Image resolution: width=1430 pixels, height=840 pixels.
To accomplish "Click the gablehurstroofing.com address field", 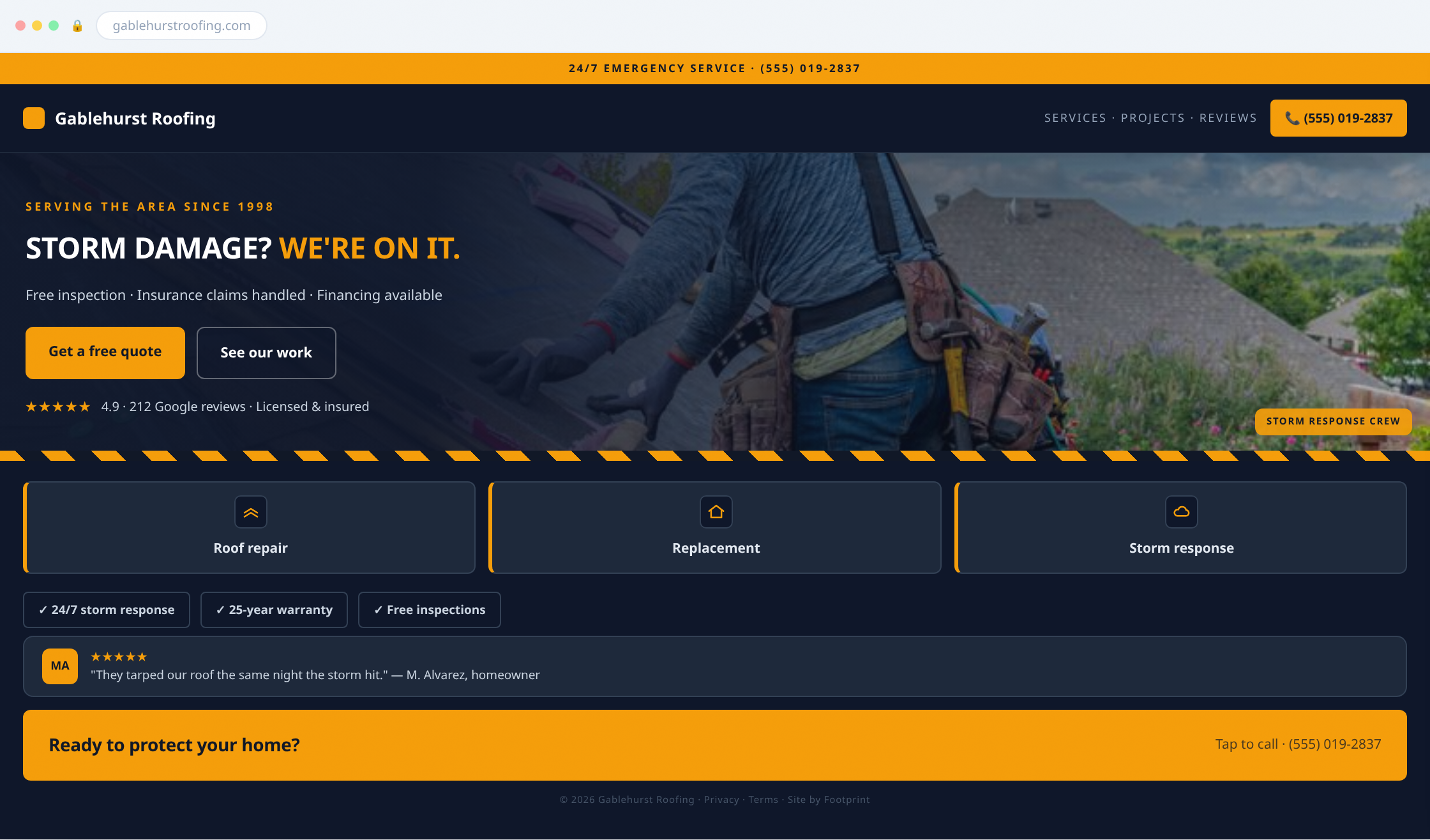I will tap(181, 26).
